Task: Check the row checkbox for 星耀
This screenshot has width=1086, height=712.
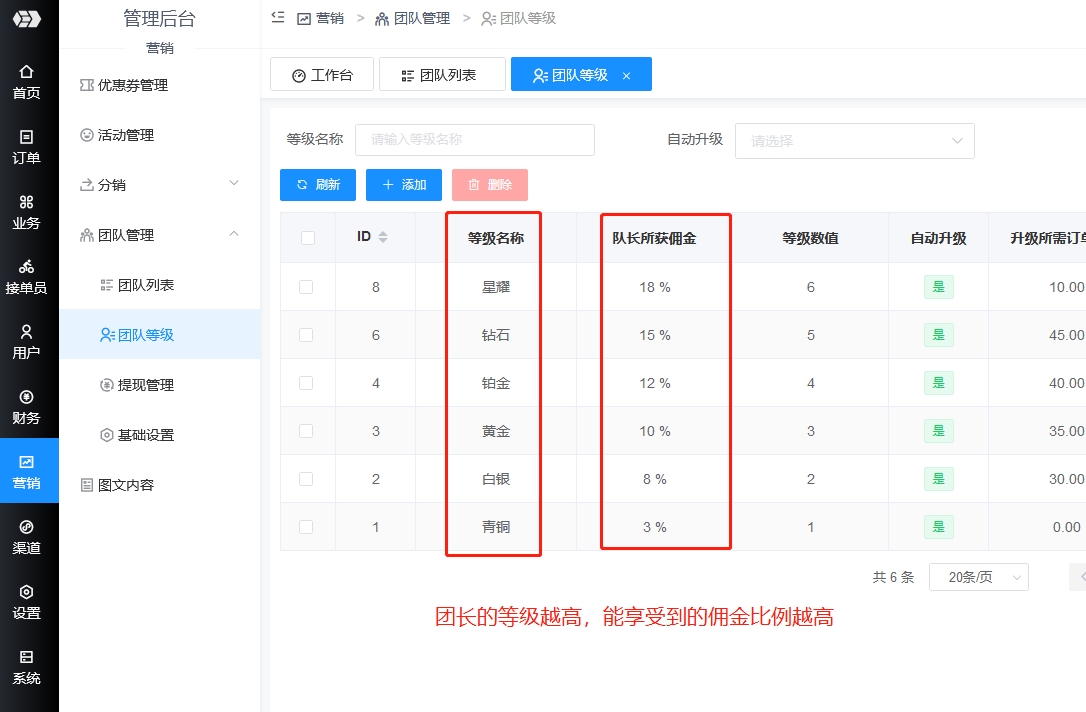Action: coord(306,287)
